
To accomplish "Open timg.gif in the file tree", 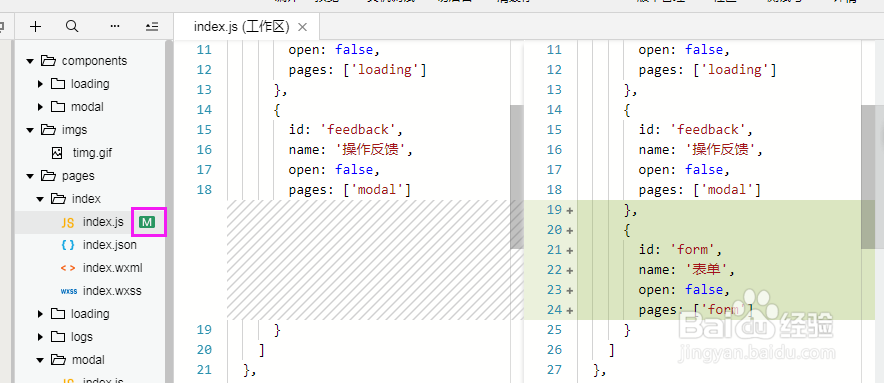I will pyautogui.click(x=92, y=153).
